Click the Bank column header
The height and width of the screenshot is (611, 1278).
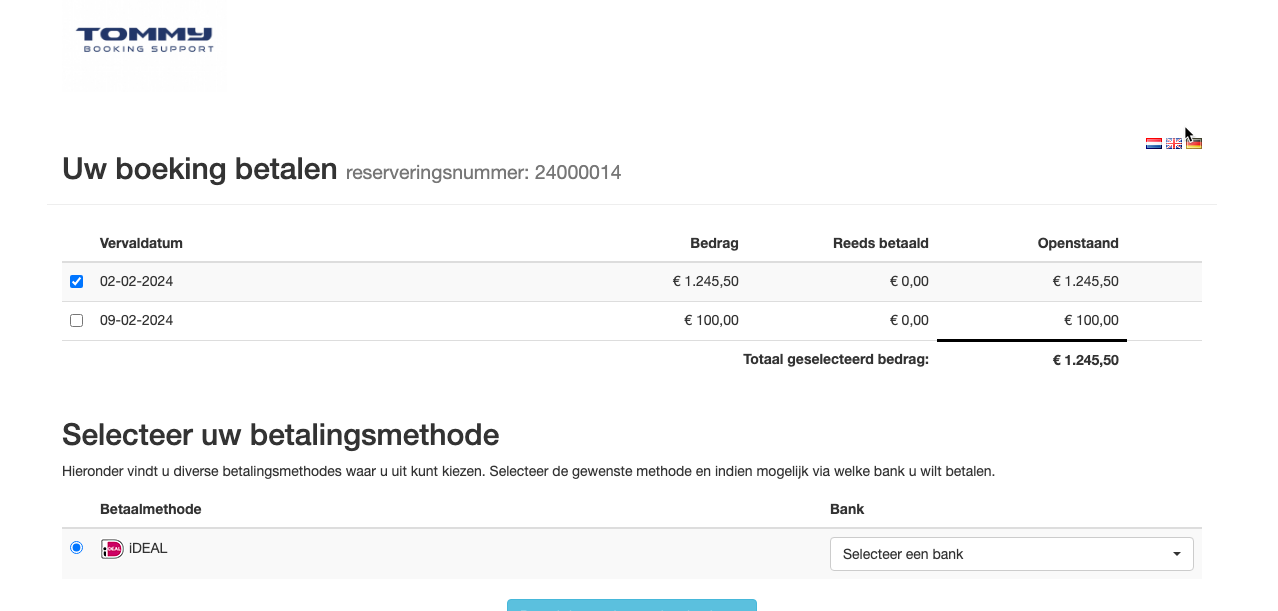[847, 509]
